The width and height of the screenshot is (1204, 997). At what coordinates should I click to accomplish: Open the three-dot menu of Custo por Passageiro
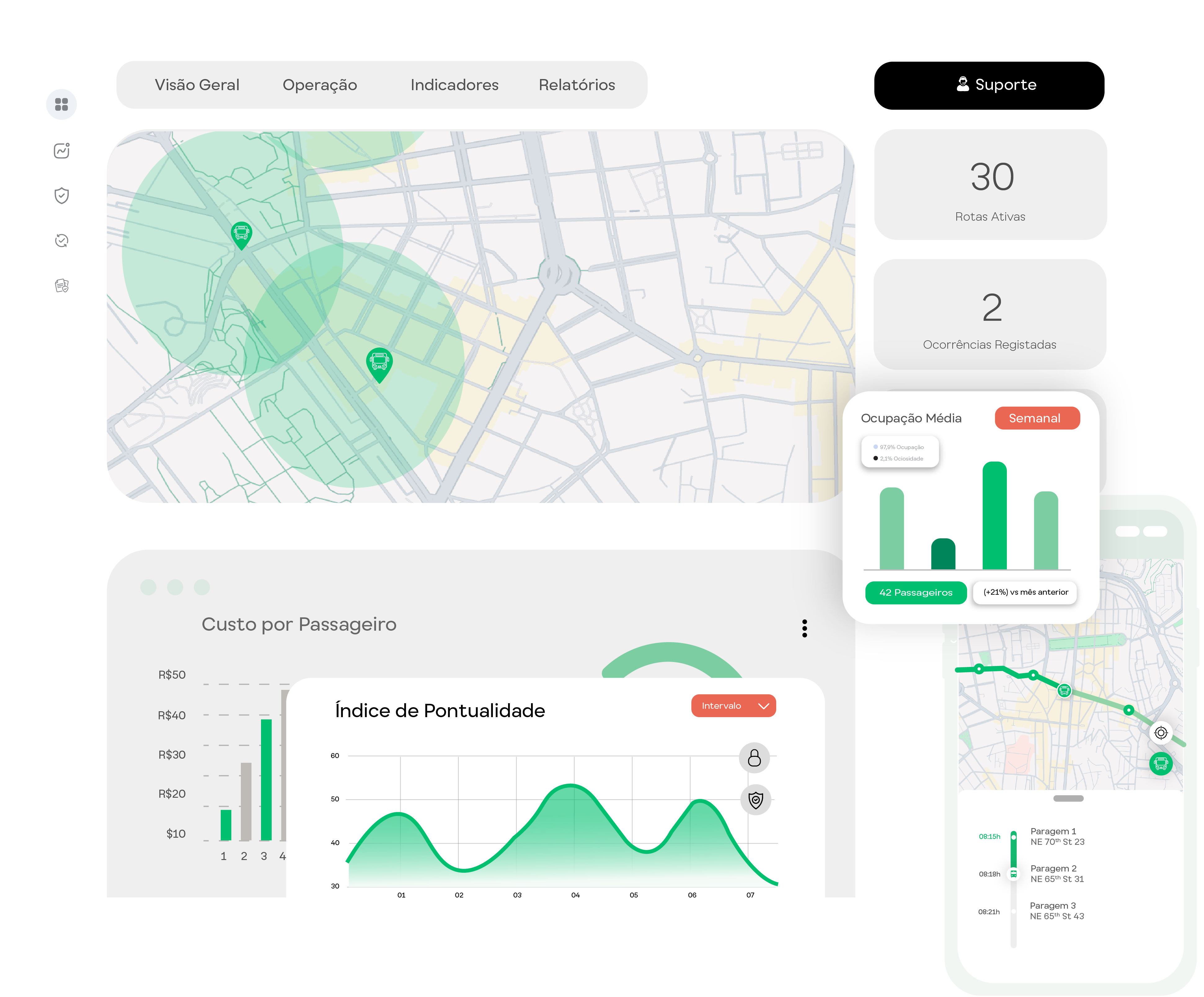point(804,629)
